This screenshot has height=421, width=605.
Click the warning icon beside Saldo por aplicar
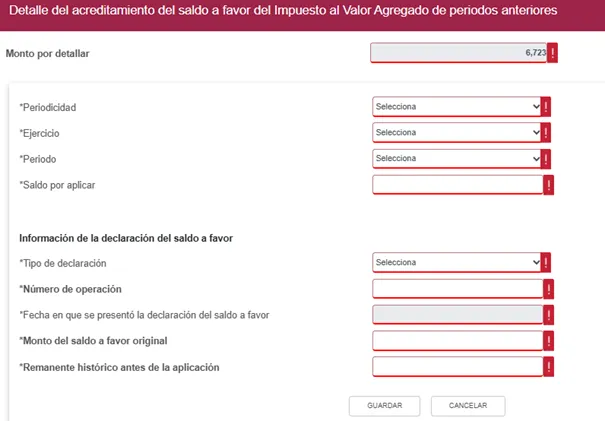[x=549, y=185]
